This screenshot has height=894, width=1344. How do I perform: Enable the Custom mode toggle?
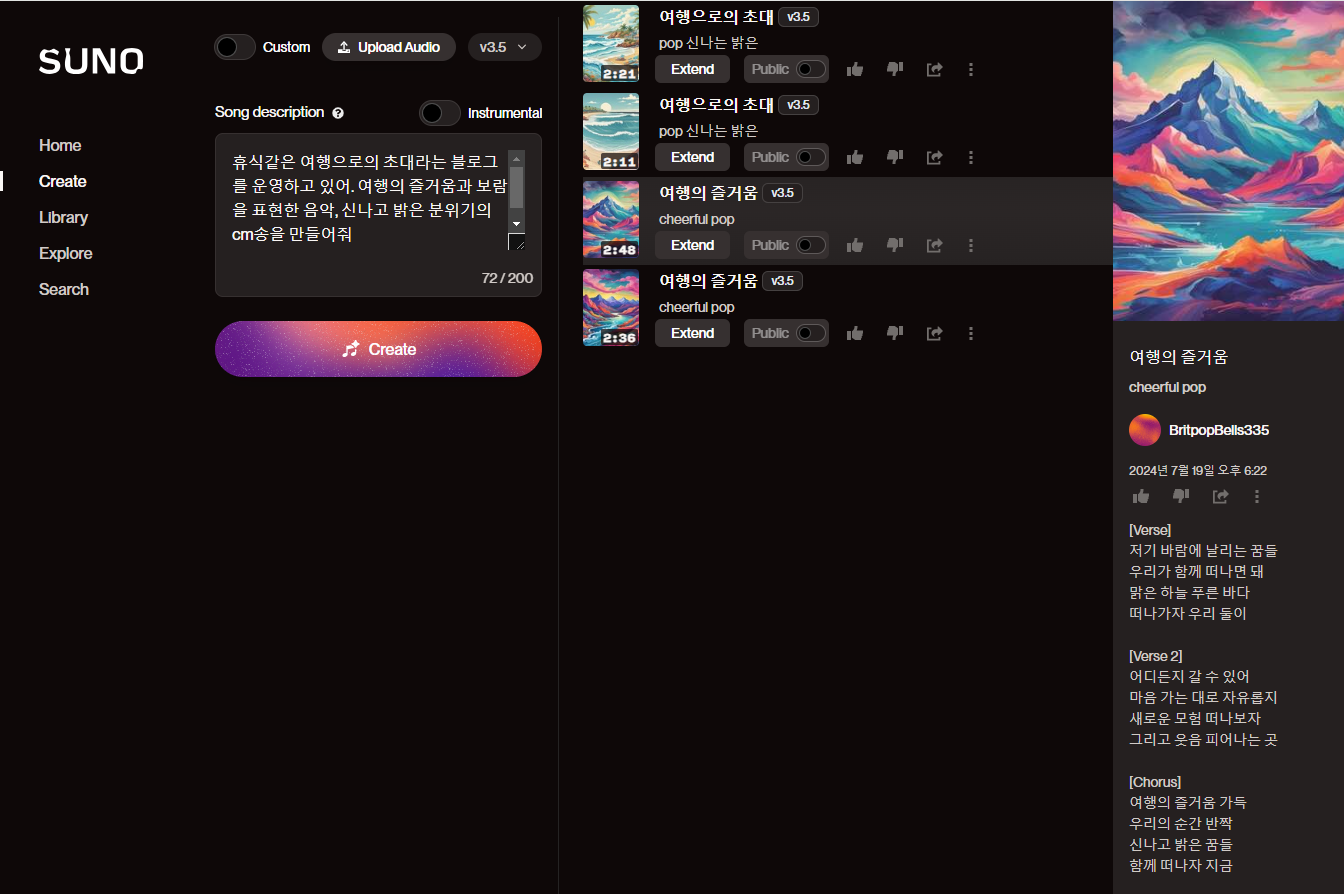click(235, 47)
